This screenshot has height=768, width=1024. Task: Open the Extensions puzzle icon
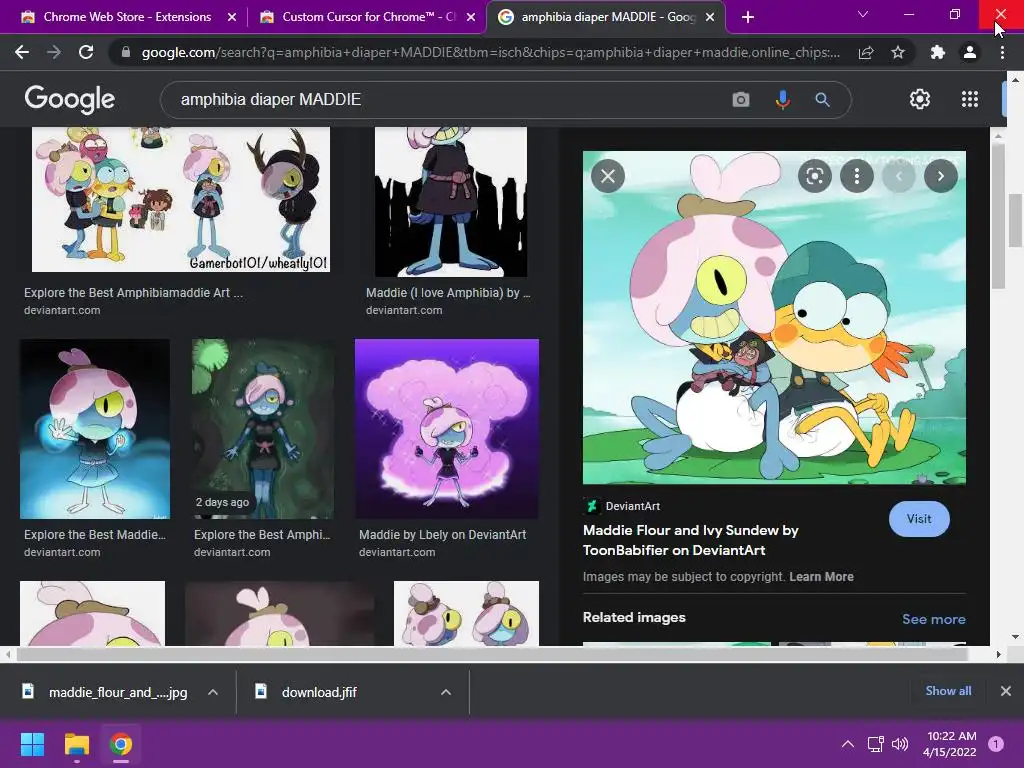(x=937, y=52)
